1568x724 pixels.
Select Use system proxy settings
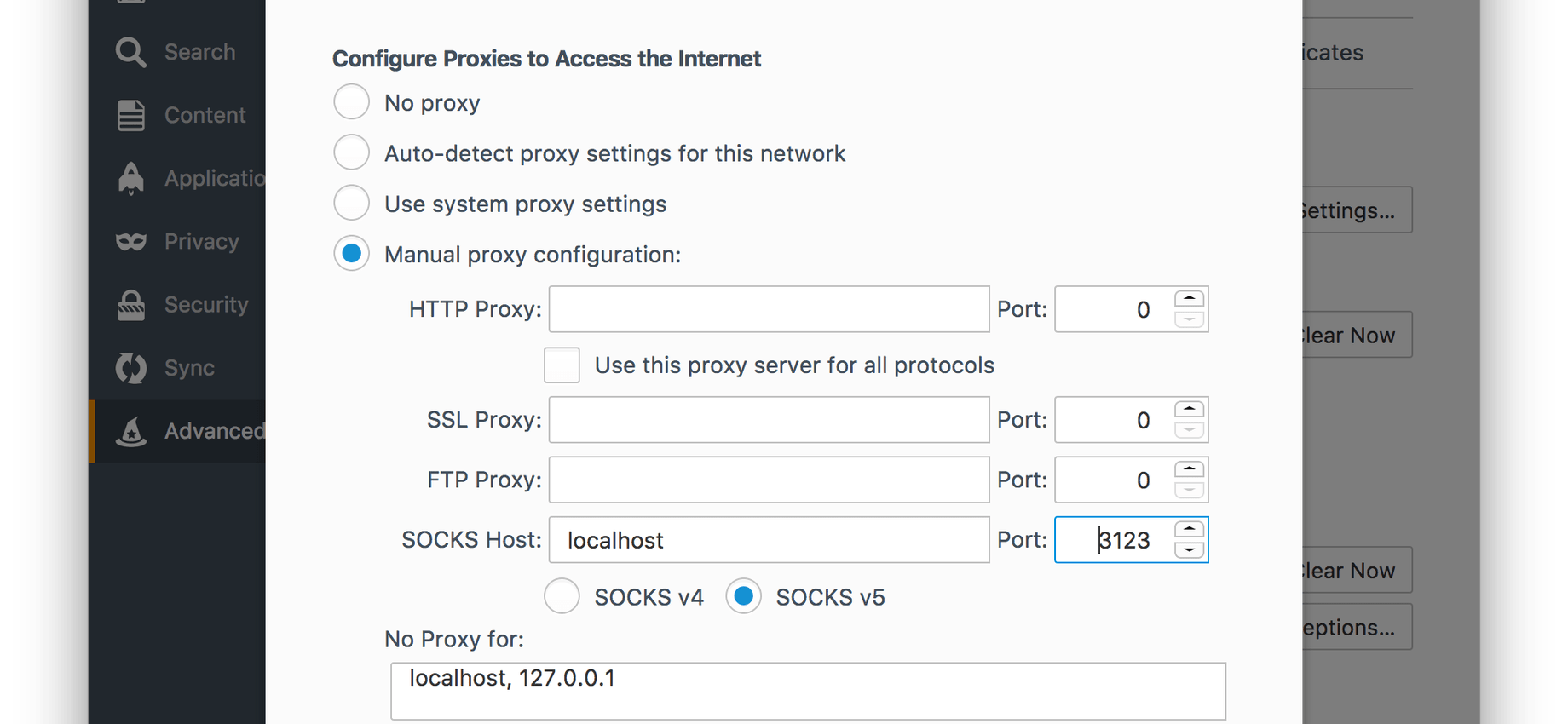pos(351,204)
